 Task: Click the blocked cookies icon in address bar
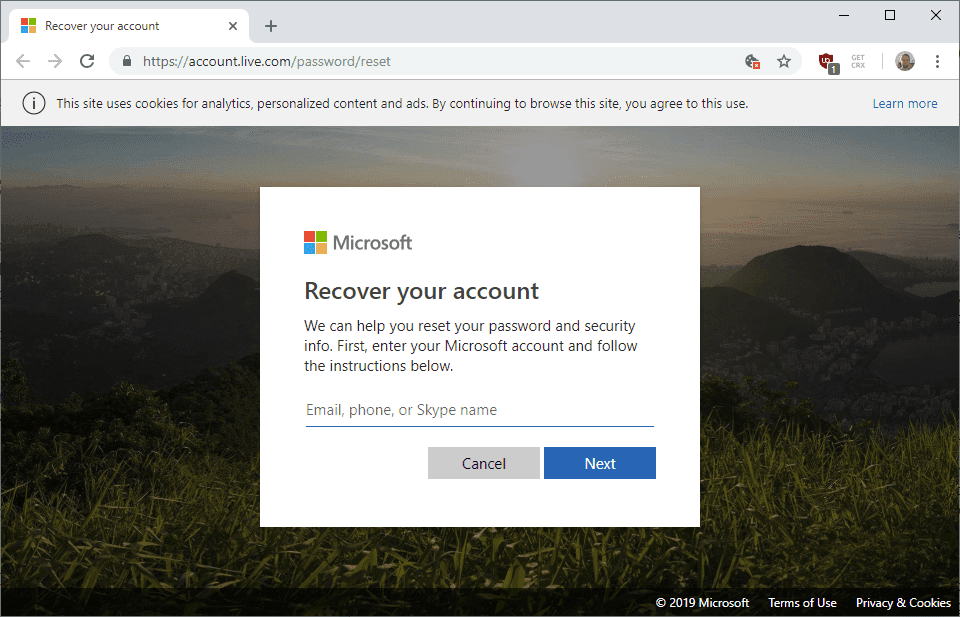pos(753,62)
